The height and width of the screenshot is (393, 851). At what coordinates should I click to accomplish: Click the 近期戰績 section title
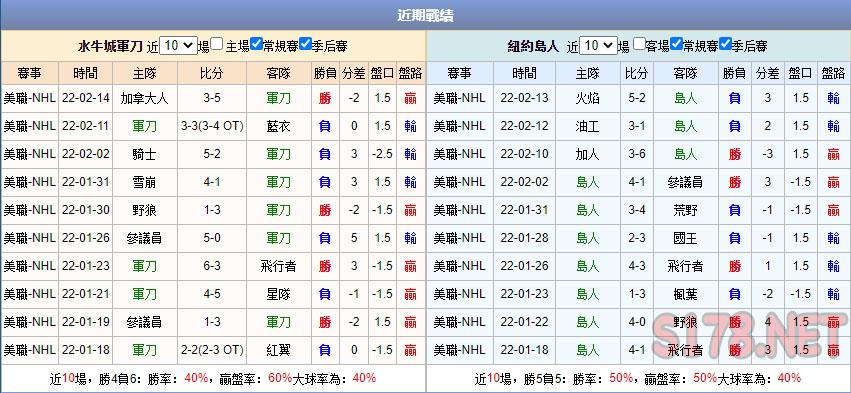tap(425, 16)
